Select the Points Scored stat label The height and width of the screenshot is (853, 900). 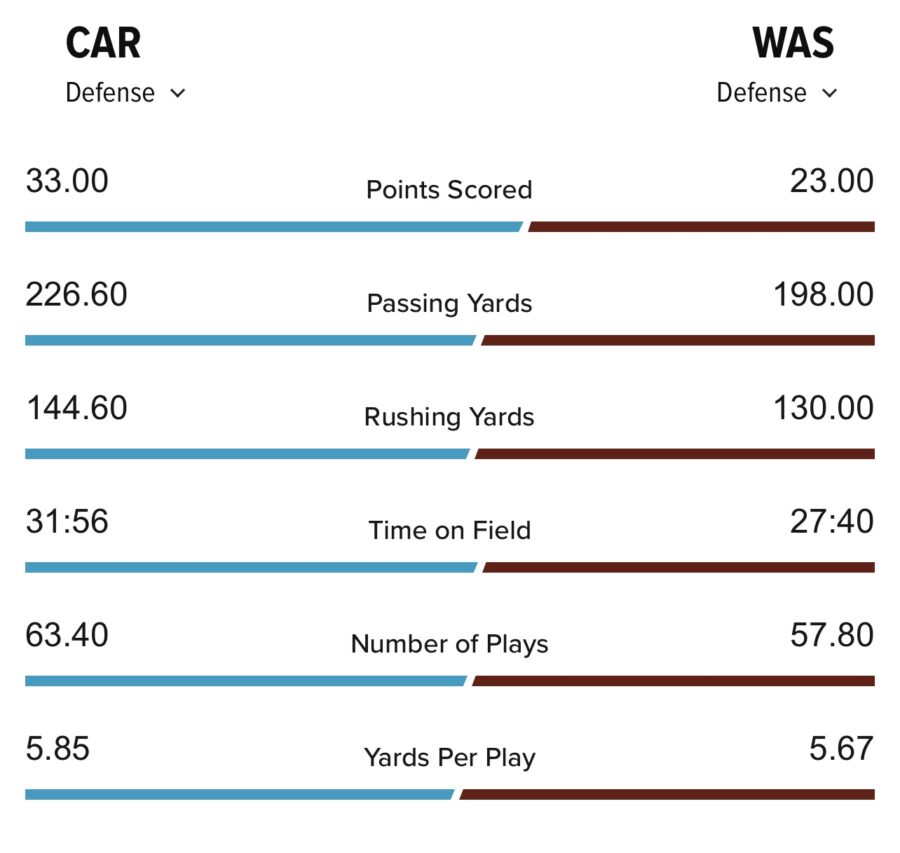click(449, 190)
